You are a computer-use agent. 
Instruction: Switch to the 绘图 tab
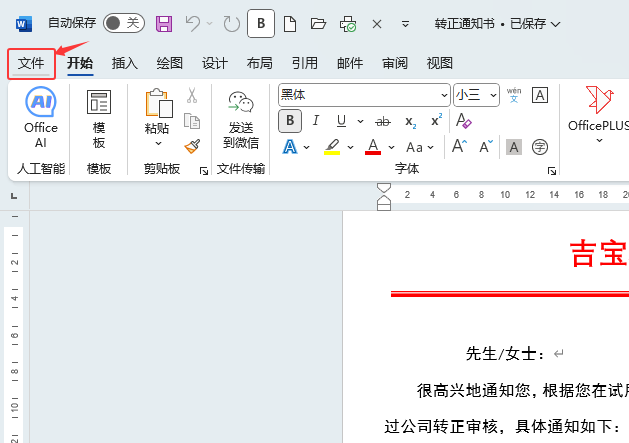[170, 63]
